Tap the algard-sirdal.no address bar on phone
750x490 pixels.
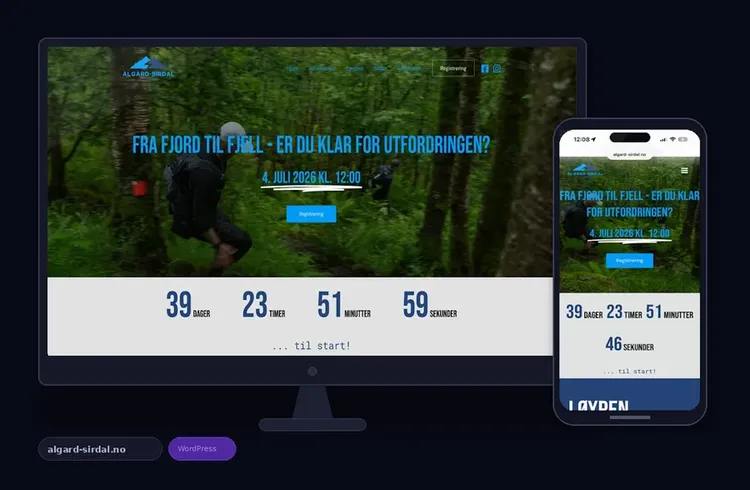(629, 155)
